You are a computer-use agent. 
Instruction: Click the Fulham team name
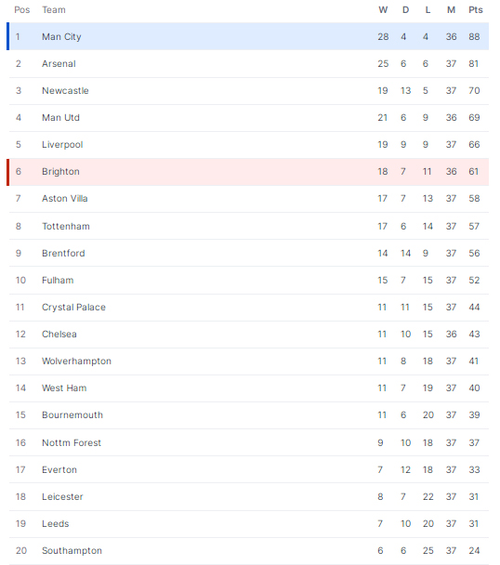(x=58, y=280)
